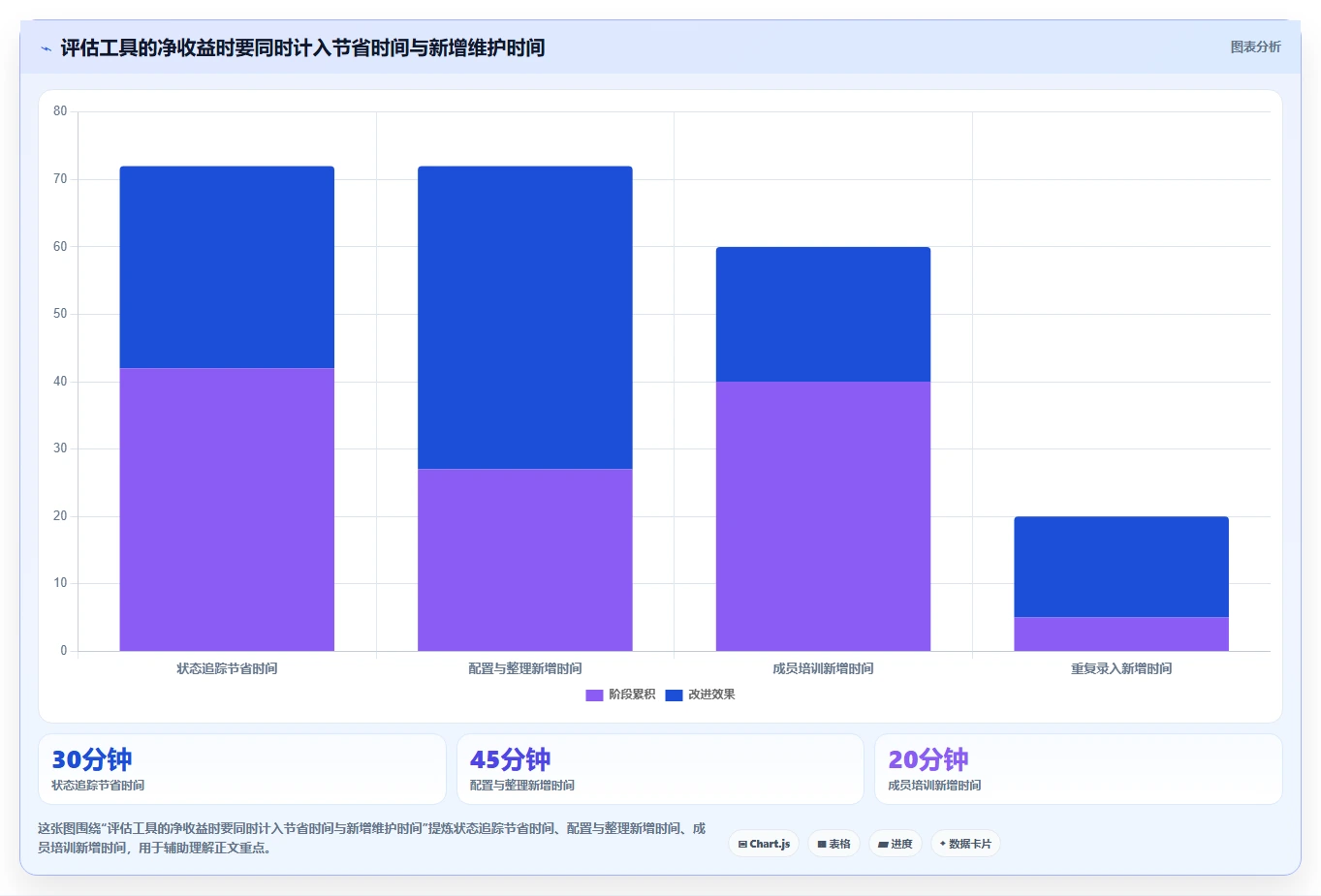Image resolution: width=1321 pixels, height=896 pixels.
Task: Click x-axis label 配置与整理新增时间
Action: [x=525, y=668]
